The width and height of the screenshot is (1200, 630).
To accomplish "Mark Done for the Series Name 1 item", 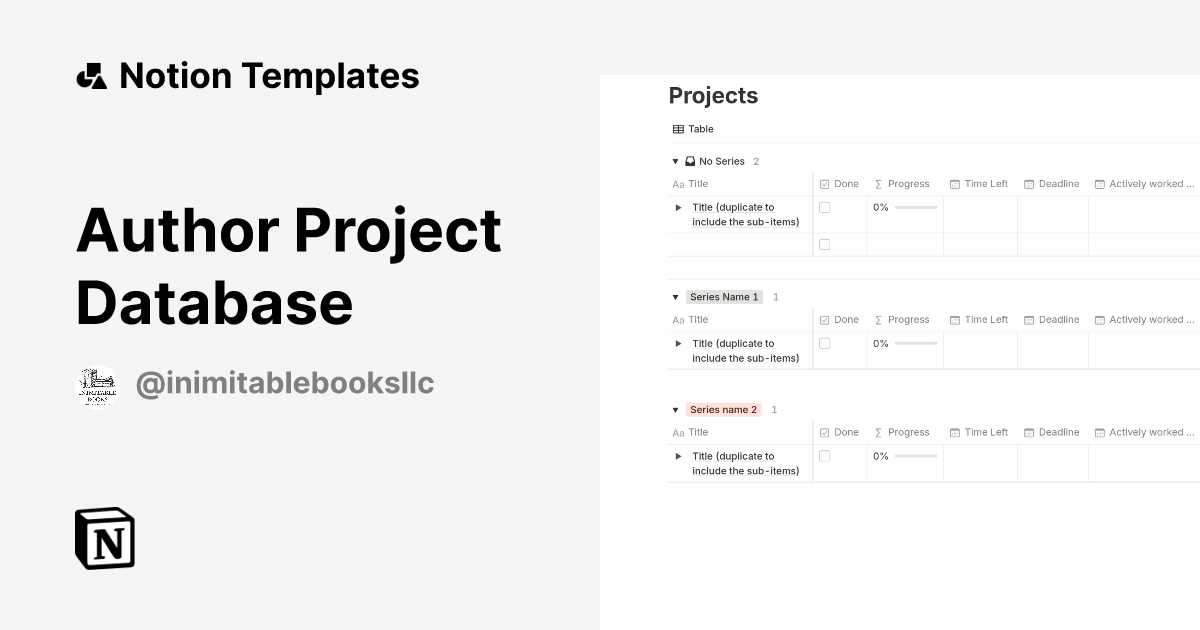I will [824, 343].
